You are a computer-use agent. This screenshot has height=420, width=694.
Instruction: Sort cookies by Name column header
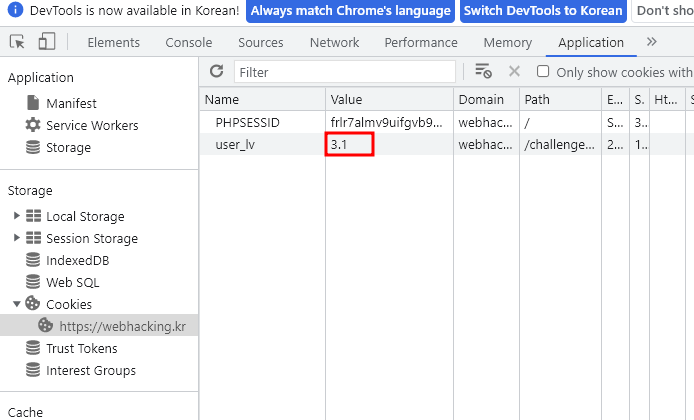point(262,99)
